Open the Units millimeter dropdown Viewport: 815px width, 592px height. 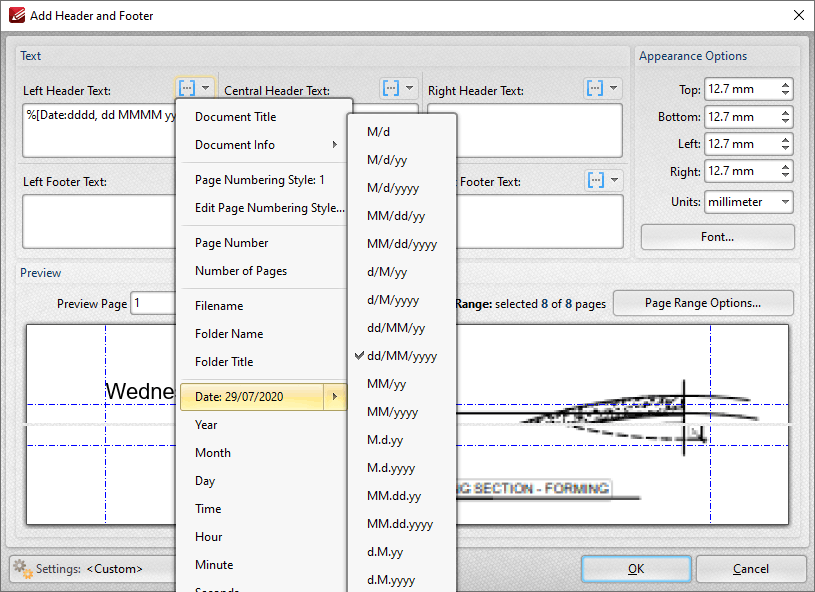(x=749, y=202)
